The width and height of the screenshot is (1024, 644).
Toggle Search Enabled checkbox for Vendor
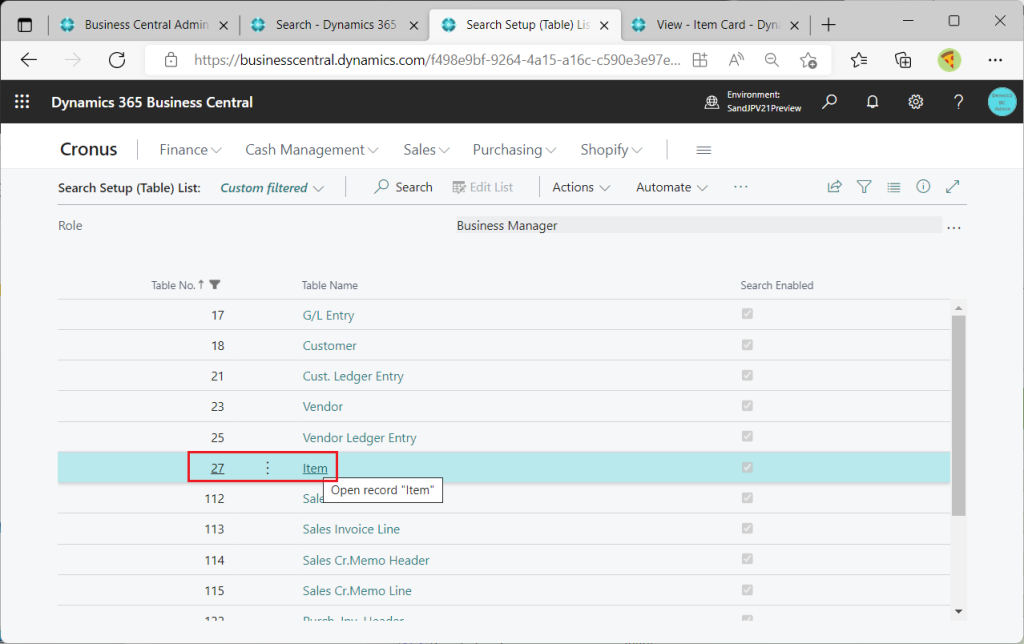click(747, 406)
